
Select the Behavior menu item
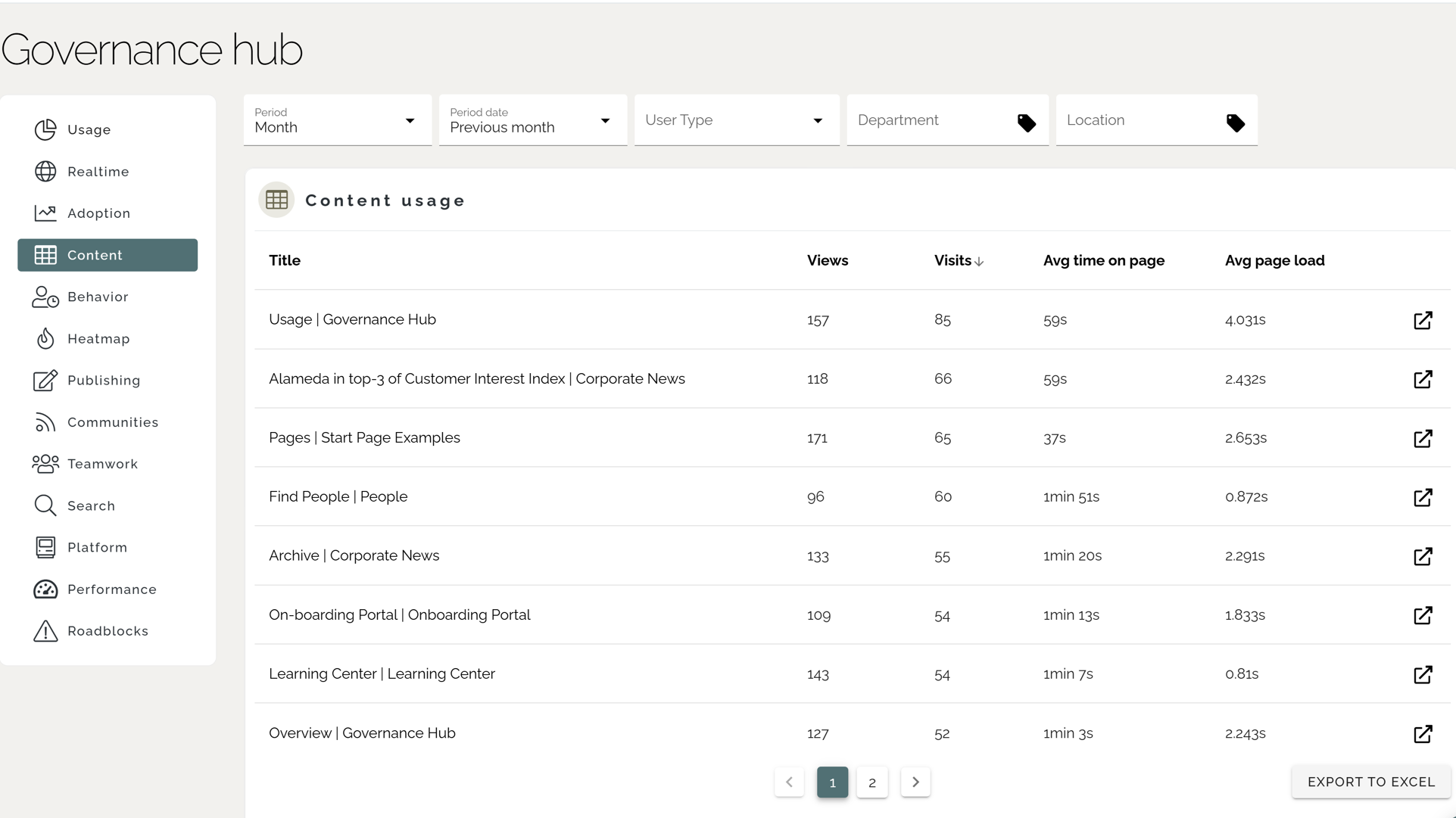click(108, 297)
